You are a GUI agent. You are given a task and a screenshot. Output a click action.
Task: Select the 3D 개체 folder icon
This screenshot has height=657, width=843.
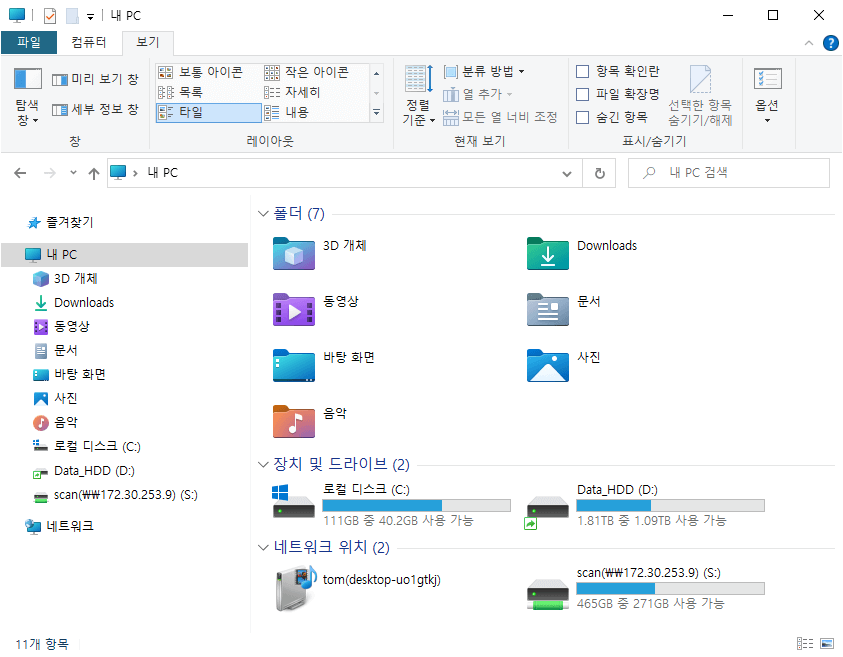tap(294, 253)
